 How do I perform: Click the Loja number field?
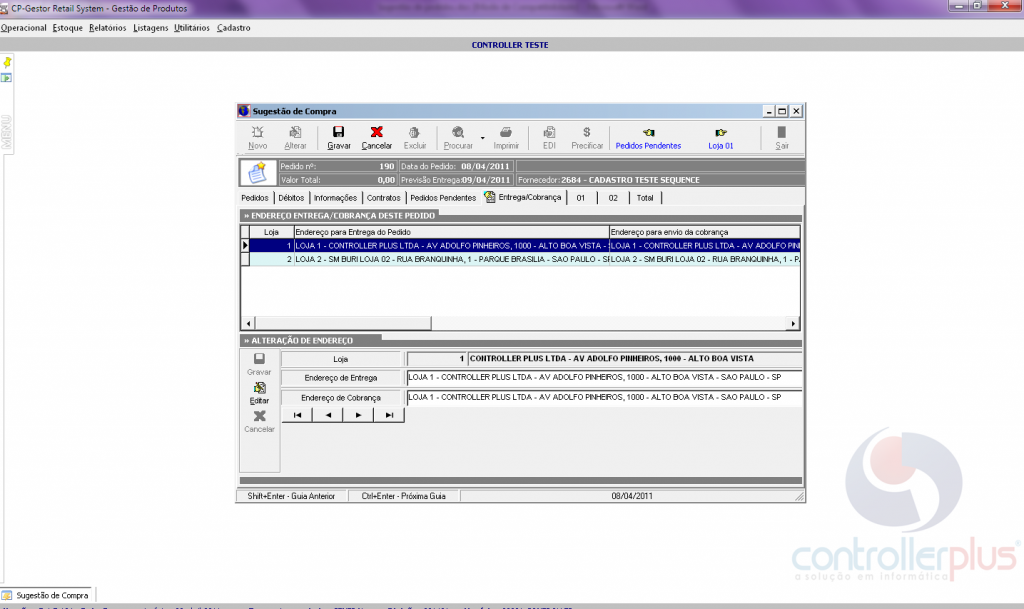click(x=436, y=358)
